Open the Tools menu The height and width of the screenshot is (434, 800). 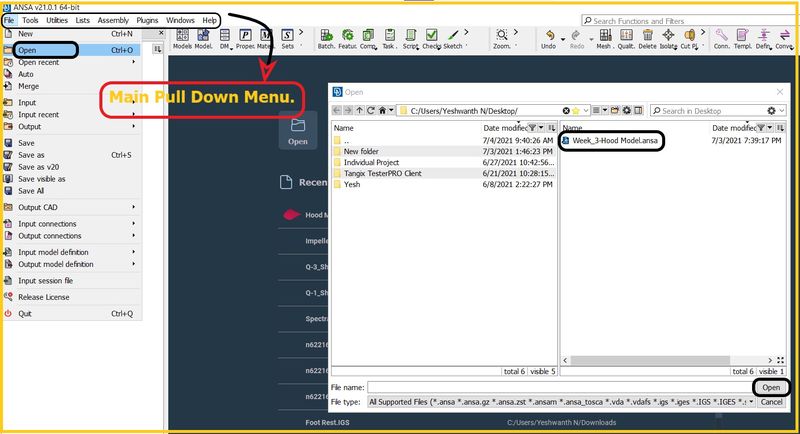pyautogui.click(x=30, y=20)
